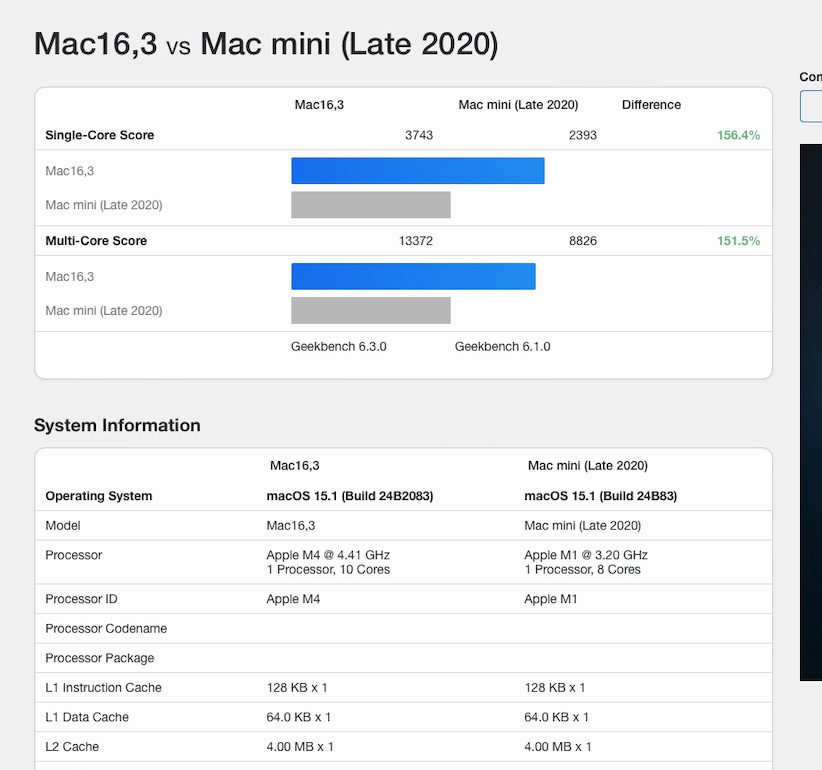Click the blue Mac16,3 multi-core score bar
822x770 pixels.
pos(413,276)
